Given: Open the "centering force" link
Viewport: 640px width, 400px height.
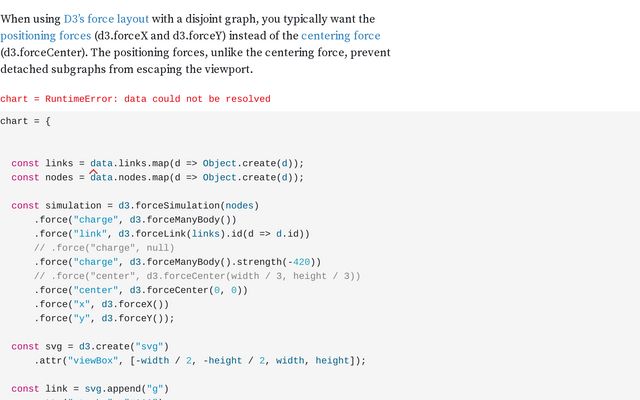Looking at the screenshot, I should coord(343,36).
